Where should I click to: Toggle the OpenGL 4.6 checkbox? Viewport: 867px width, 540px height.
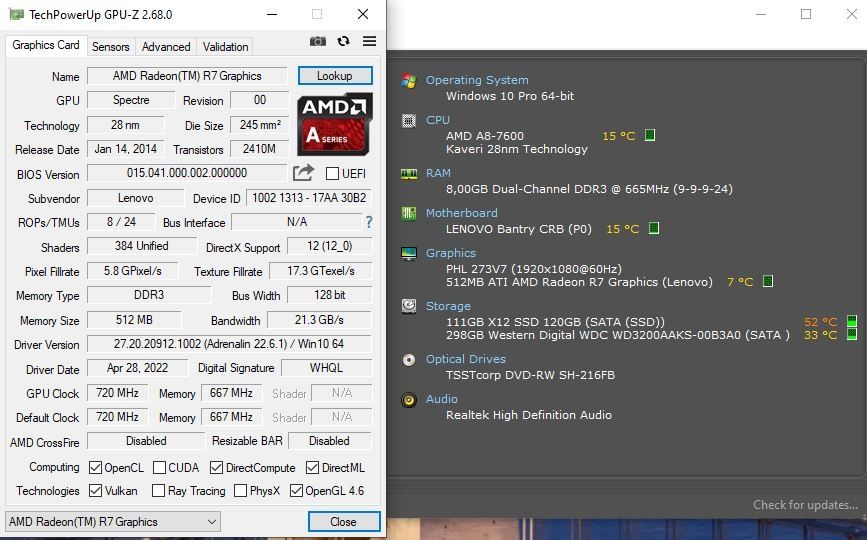296,490
